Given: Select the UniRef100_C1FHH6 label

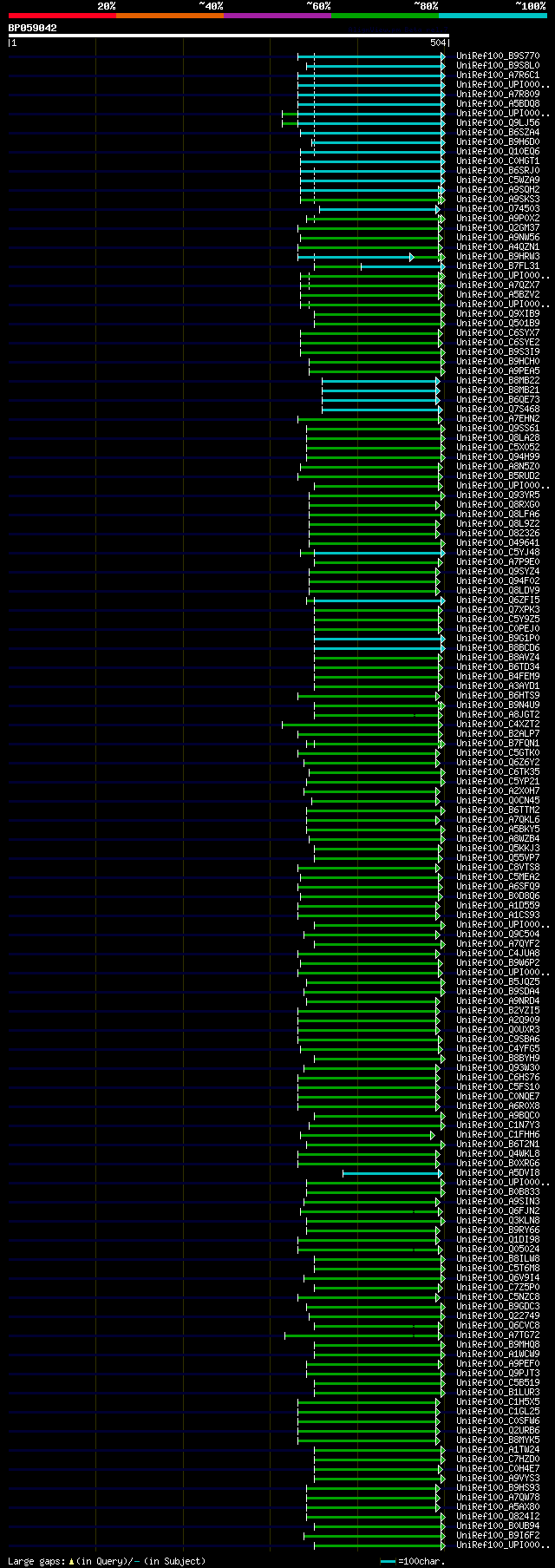Looking at the screenshot, I should point(499,1134).
